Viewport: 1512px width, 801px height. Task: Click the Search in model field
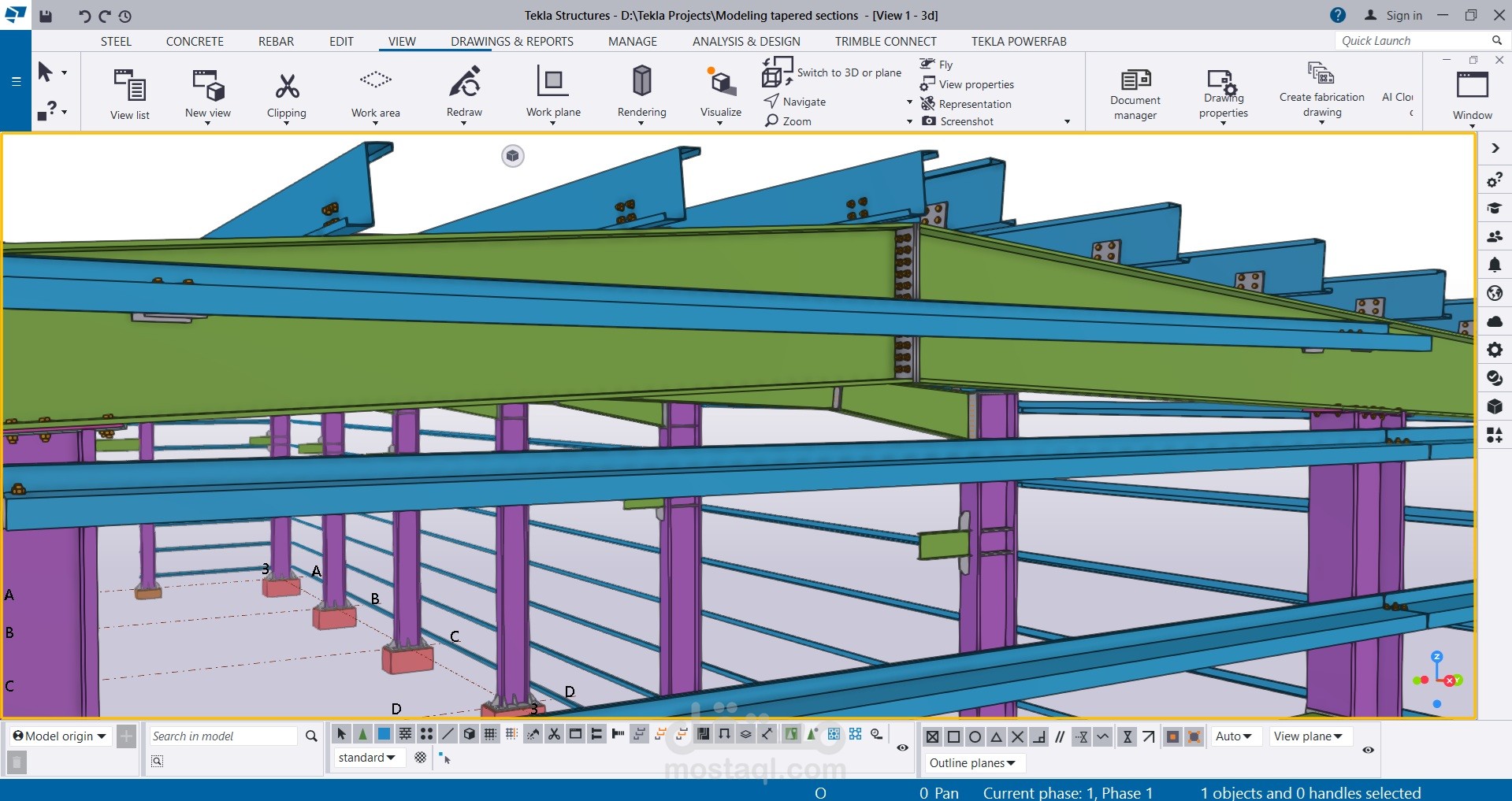[x=223, y=736]
